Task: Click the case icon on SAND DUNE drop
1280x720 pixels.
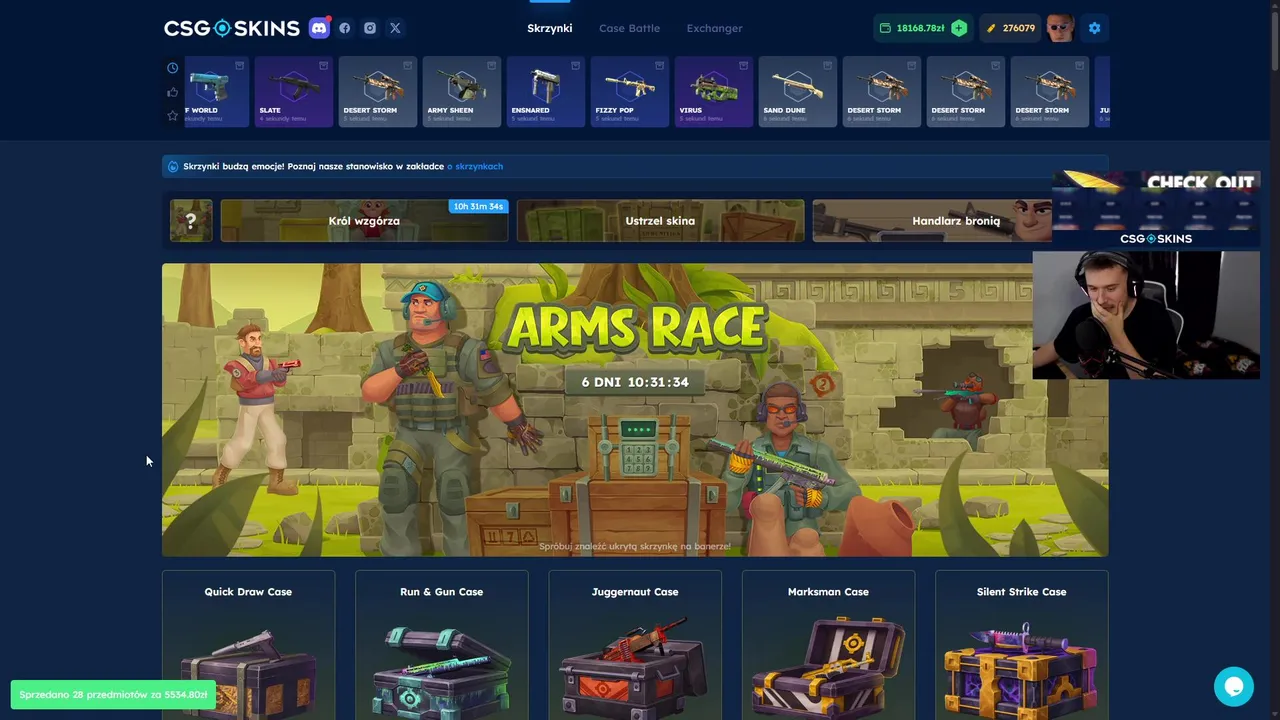Action: point(827,65)
